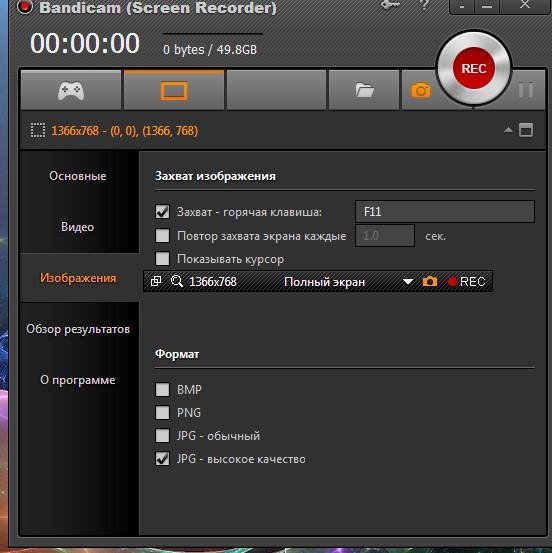Click the Полный экран label in capture bar

(x=324, y=282)
